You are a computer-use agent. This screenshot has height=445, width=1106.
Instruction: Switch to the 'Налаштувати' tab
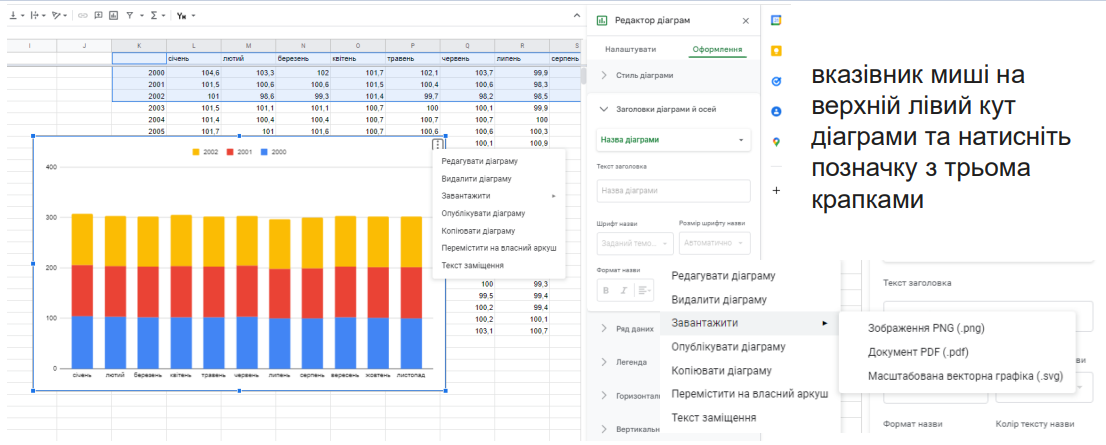tap(631, 49)
